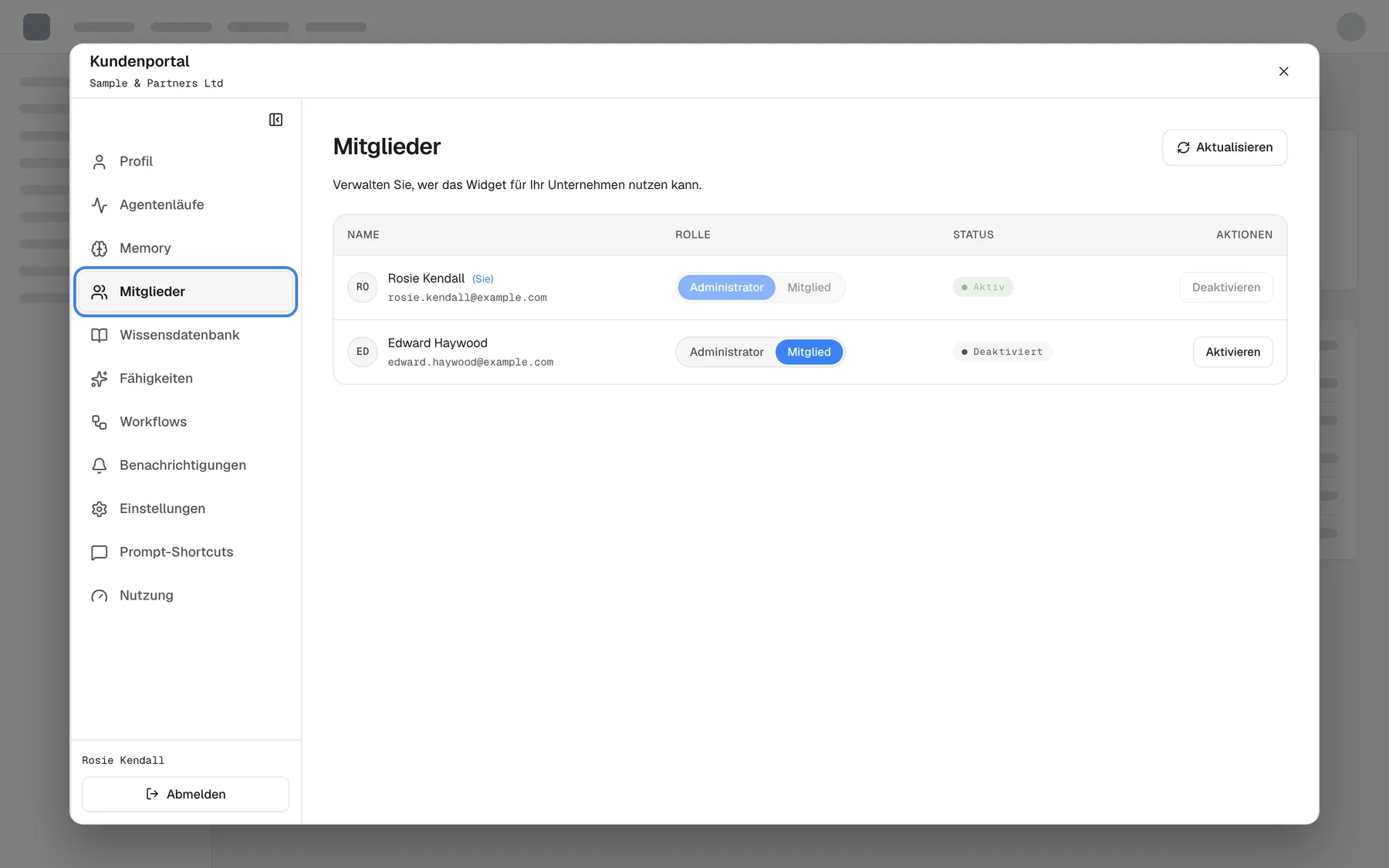This screenshot has height=868, width=1389.
Task: Click the Agentenläufe activity icon
Action: pyautogui.click(x=100, y=205)
